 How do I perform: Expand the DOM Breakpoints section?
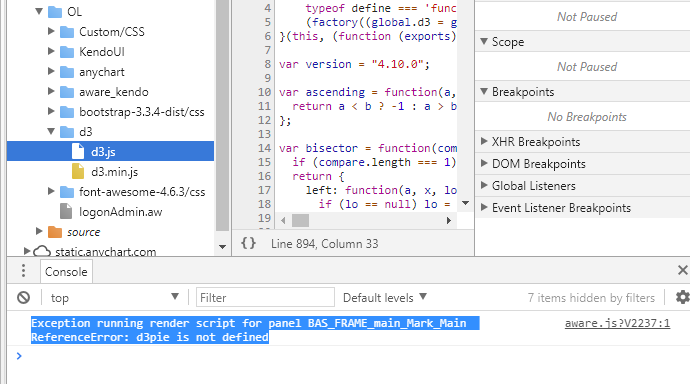click(484, 163)
